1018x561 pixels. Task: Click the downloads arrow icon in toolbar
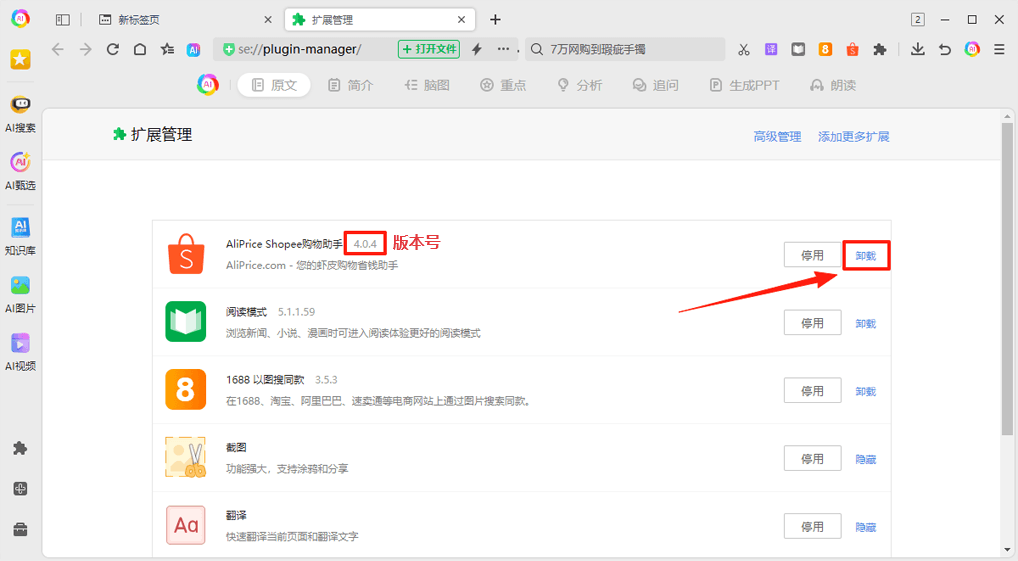coord(917,49)
